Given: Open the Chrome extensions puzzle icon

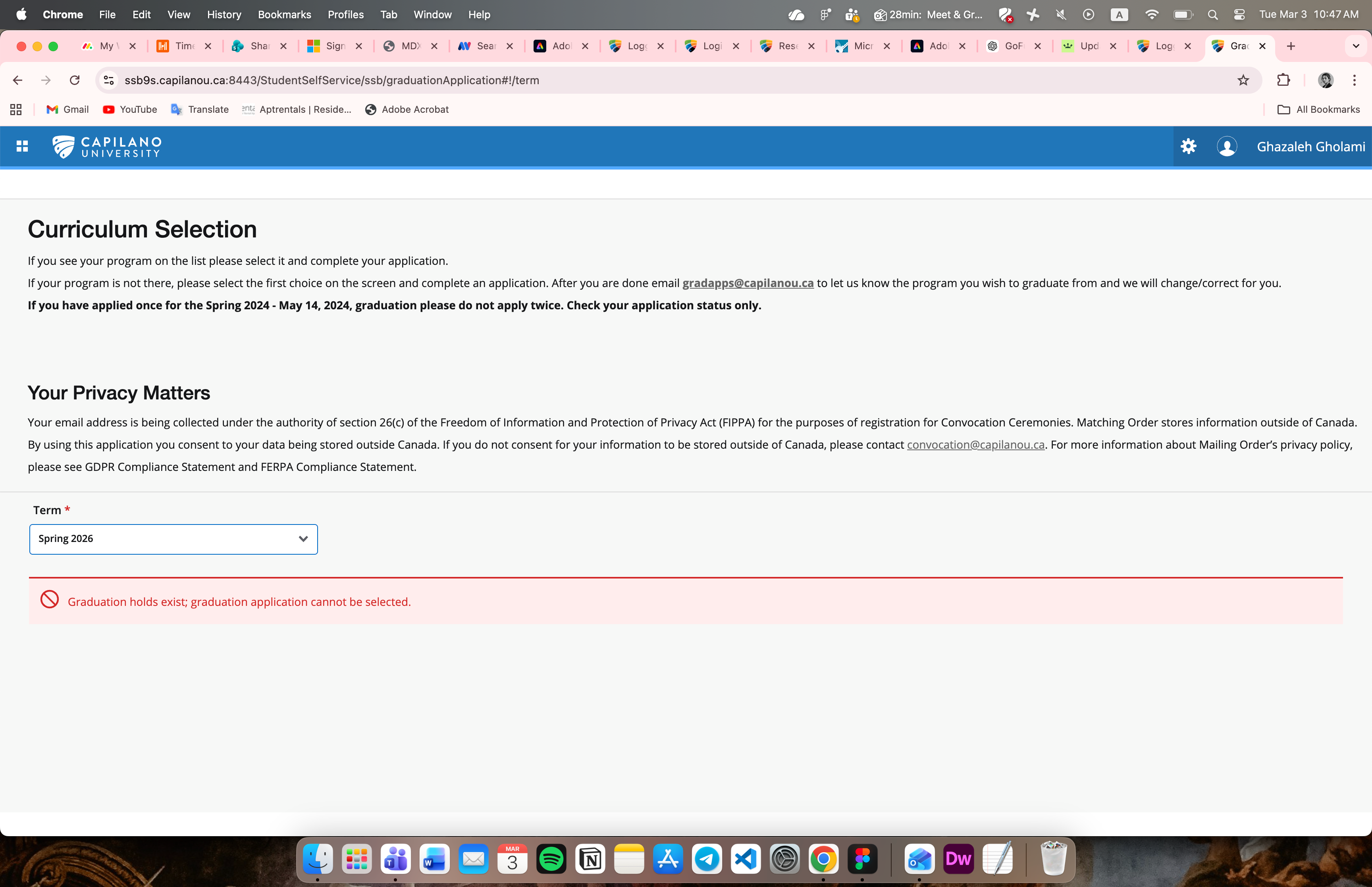Looking at the screenshot, I should [x=1283, y=80].
